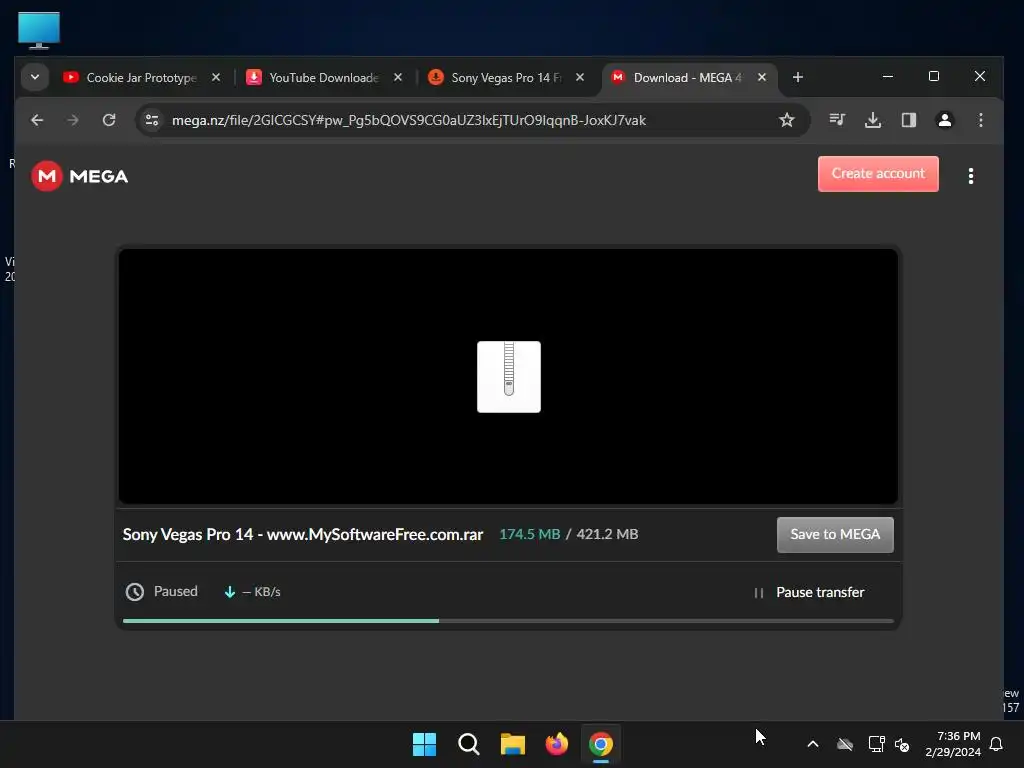Close the Download - MEGA tab

[762, 77]
